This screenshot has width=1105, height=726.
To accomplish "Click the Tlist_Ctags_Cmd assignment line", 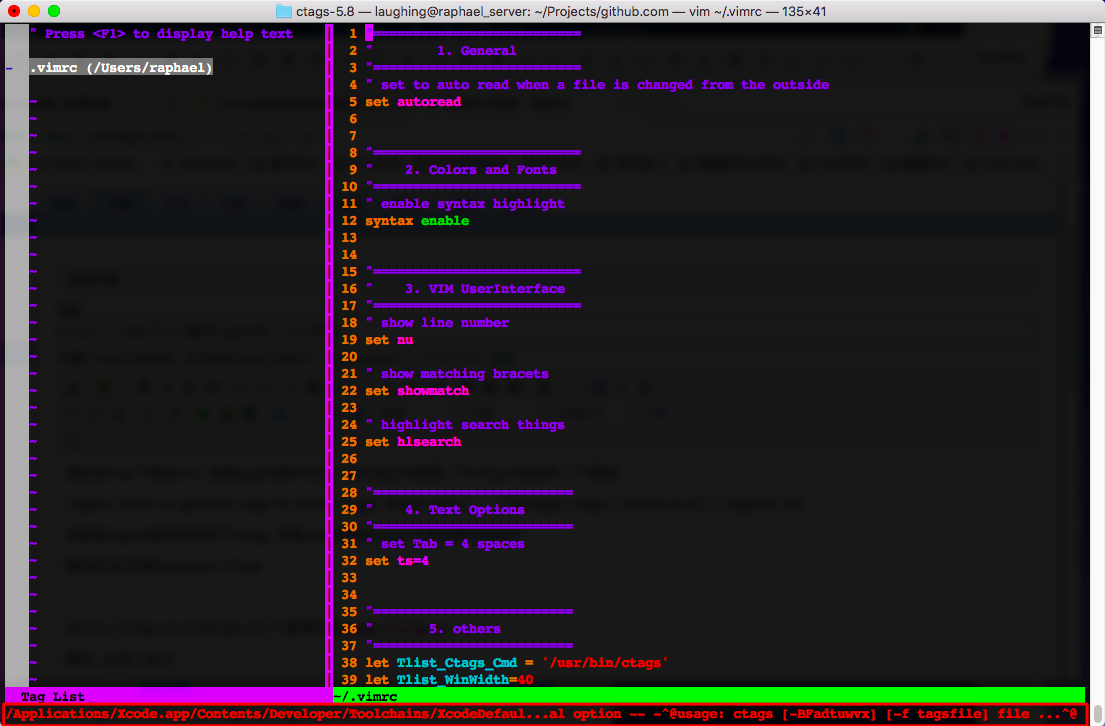I will (x=517, y=663).
